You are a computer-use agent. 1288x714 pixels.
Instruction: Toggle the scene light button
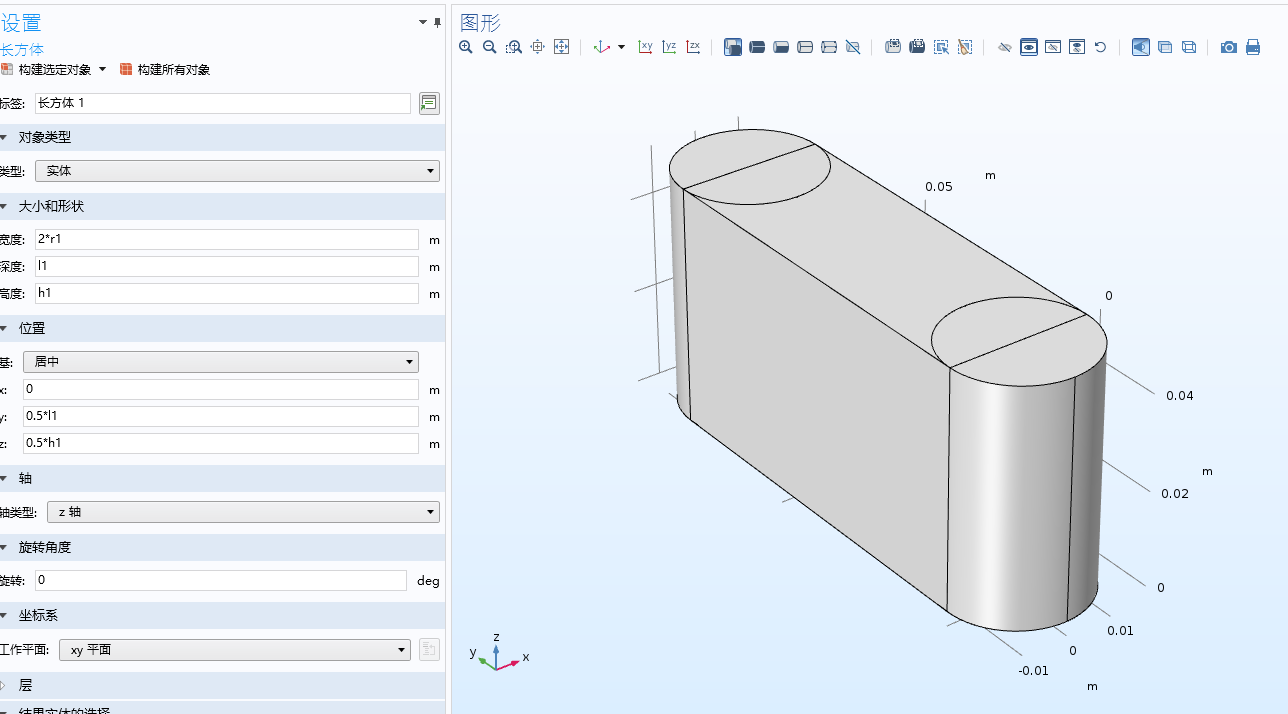[x=1141, y=47]
